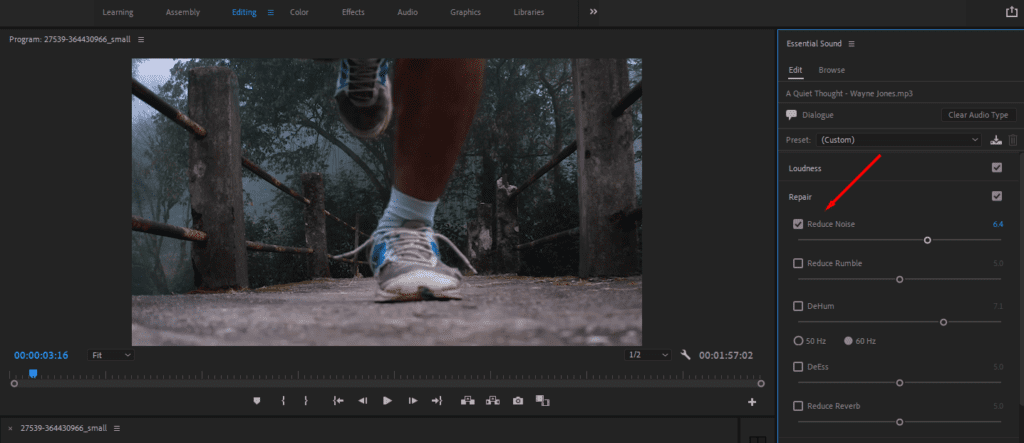
Task: Click the Mark In button
Action: 283,401
